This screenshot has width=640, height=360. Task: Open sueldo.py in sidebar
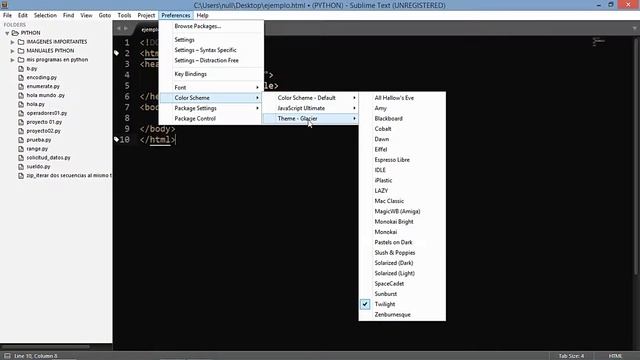click(x=38, y=167)
